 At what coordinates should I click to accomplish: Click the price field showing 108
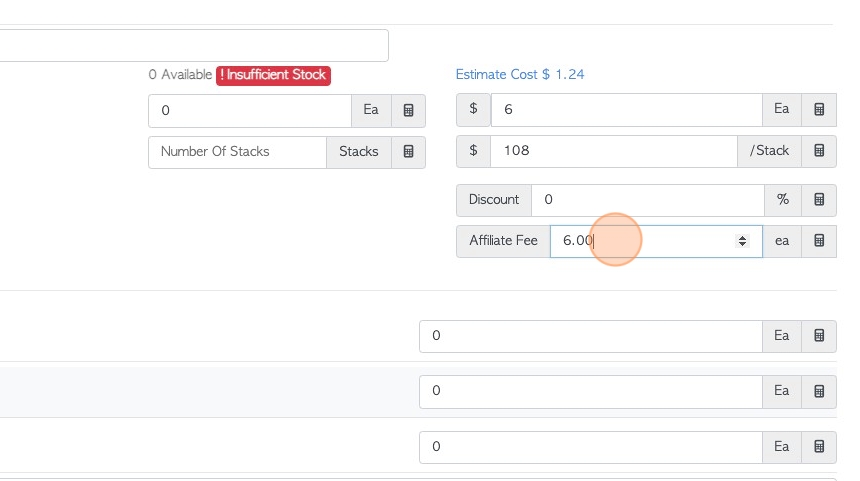[x=614, y=151]
